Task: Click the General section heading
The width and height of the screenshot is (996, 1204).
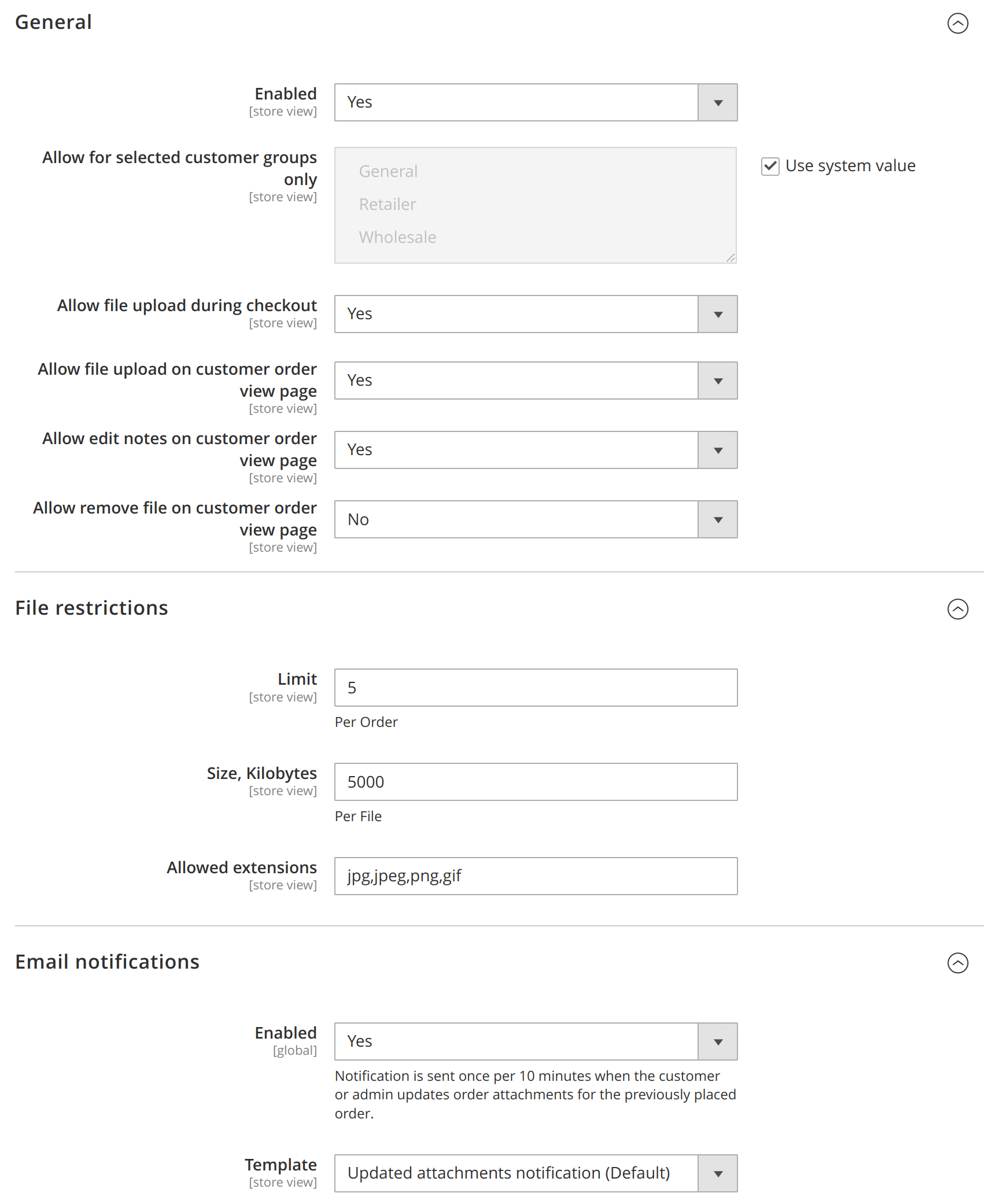Action: click(53, 22)
